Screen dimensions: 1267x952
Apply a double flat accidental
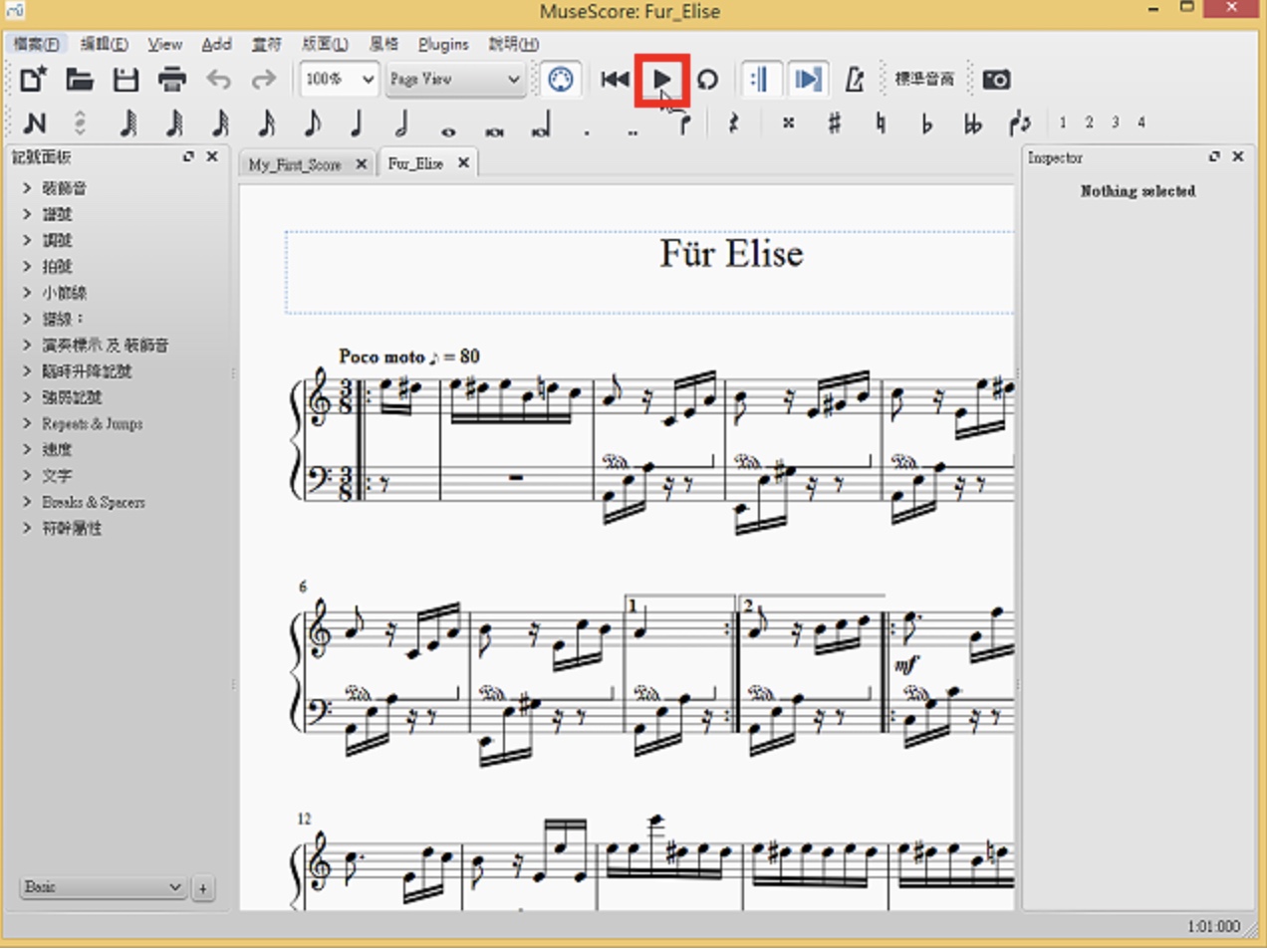(972, 122)
